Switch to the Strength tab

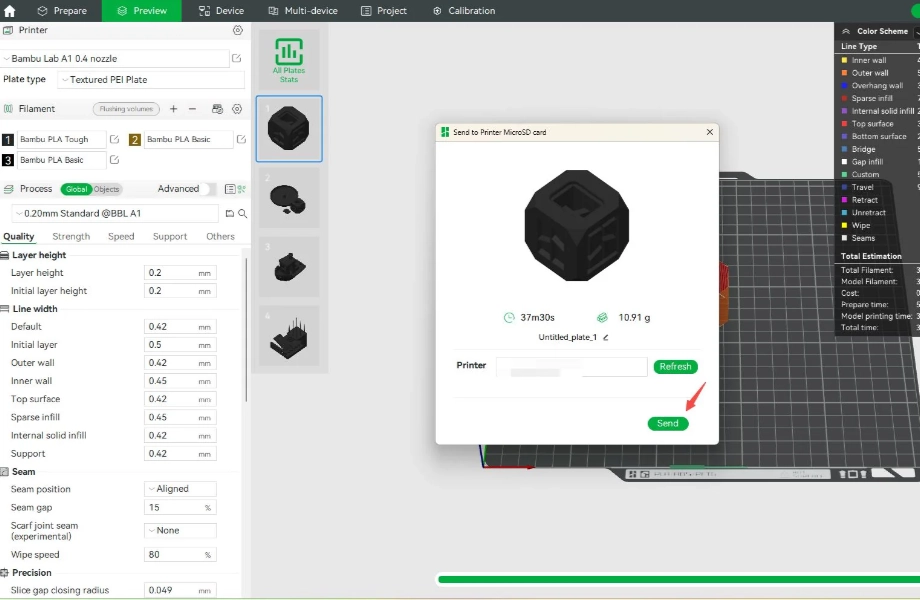tap(71, 237)
